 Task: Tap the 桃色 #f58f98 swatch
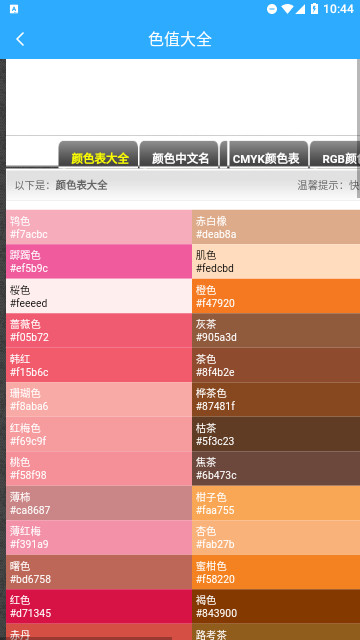(99, 469)
